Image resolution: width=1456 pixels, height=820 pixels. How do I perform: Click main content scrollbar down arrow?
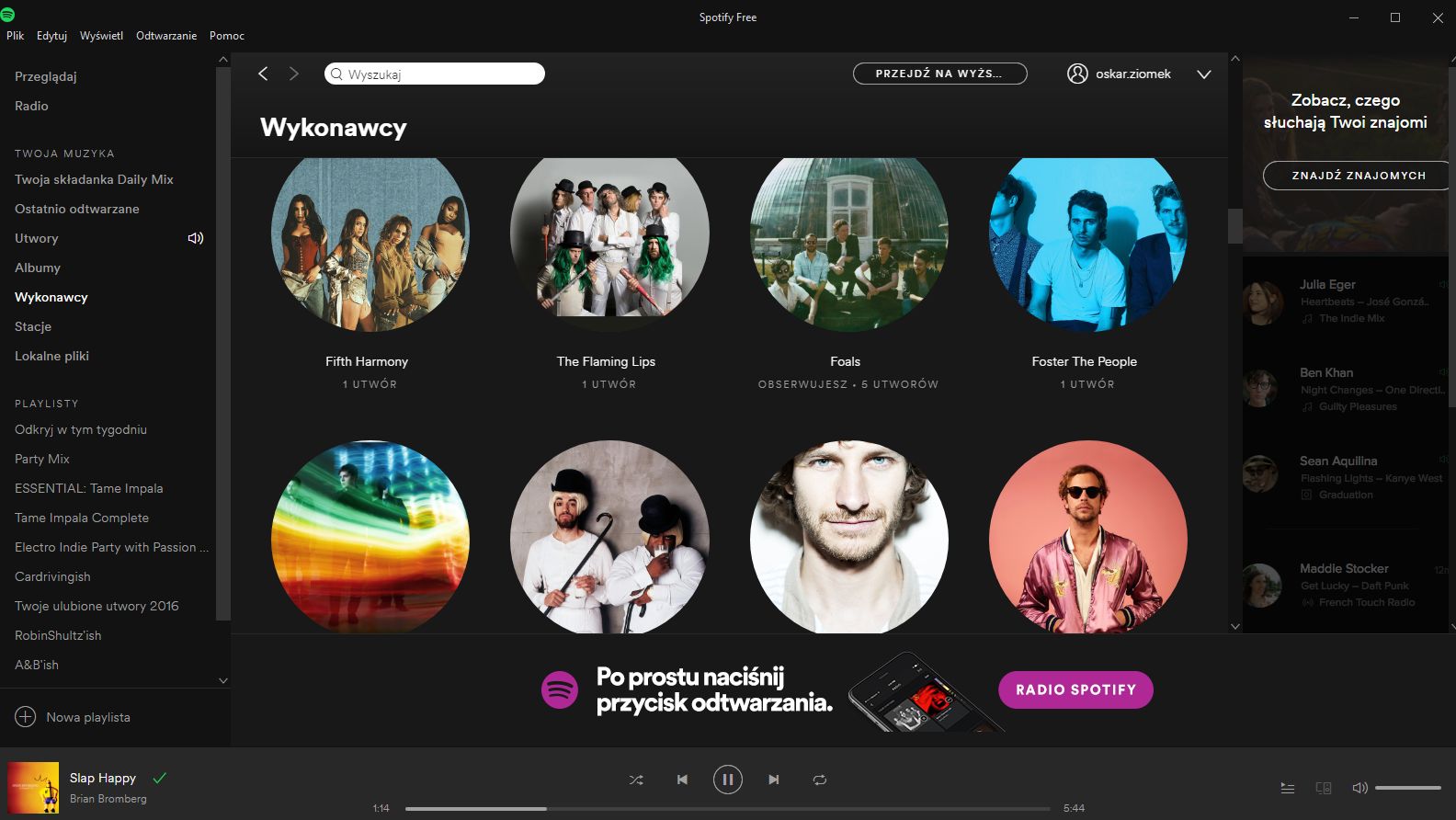pyautogui.click(x=1235, y=626)
